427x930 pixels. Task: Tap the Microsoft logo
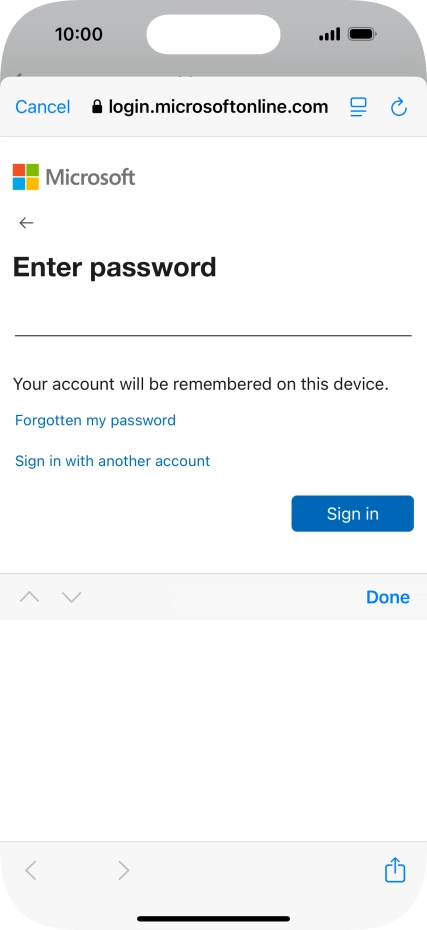[x=74, y=177]
